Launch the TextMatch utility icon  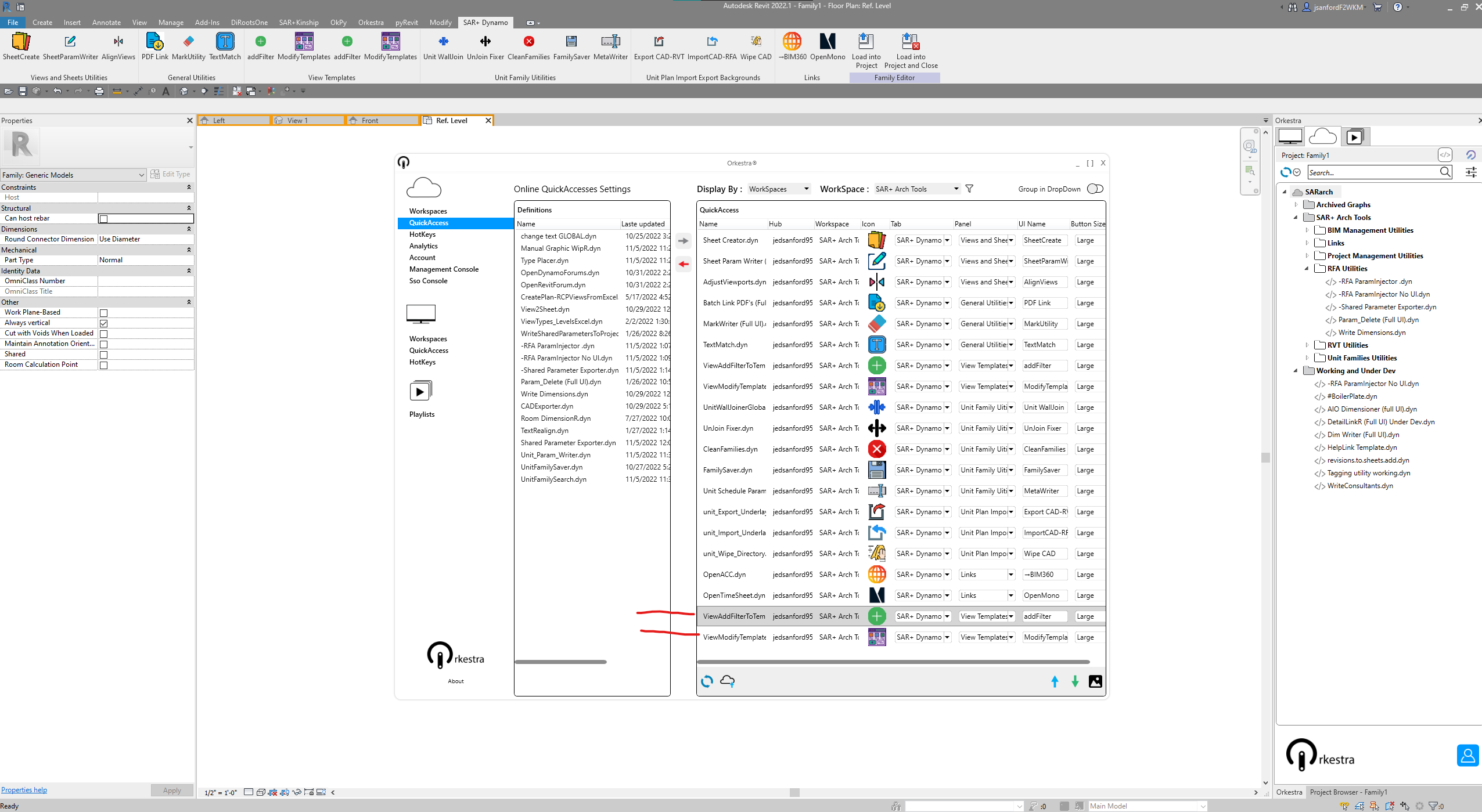[224, 42]
